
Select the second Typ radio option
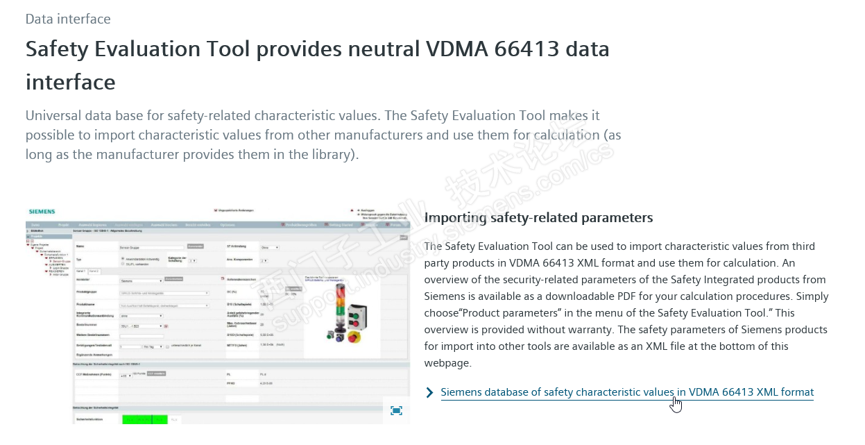[x=122, y=263]
